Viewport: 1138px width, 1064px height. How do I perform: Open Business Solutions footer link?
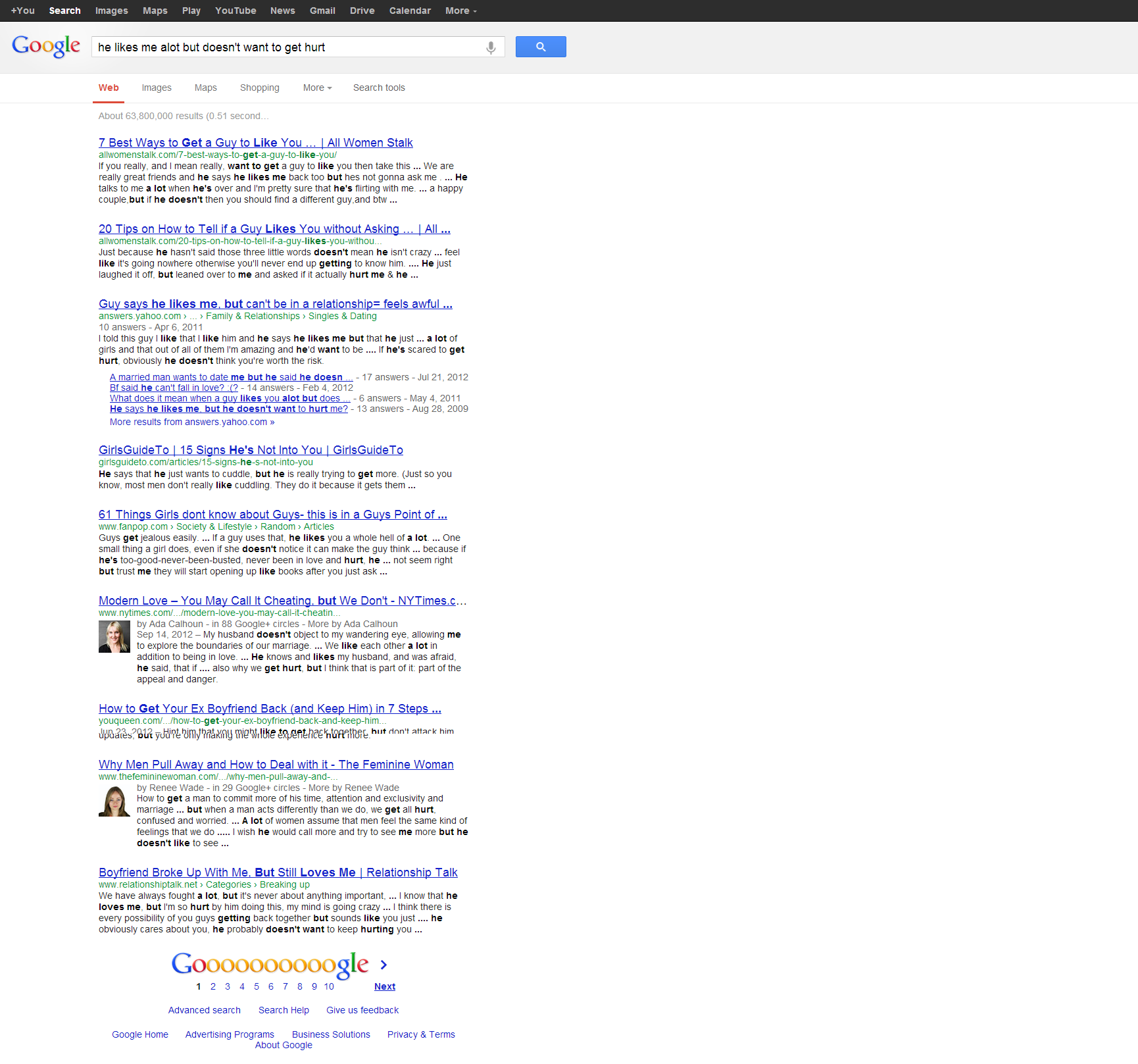coord(331,1034)
